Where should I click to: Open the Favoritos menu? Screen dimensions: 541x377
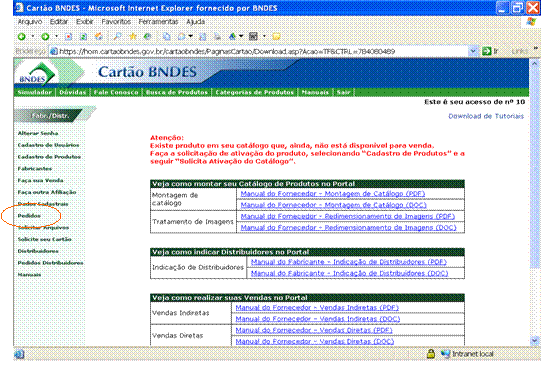click(x=116, y=22)
